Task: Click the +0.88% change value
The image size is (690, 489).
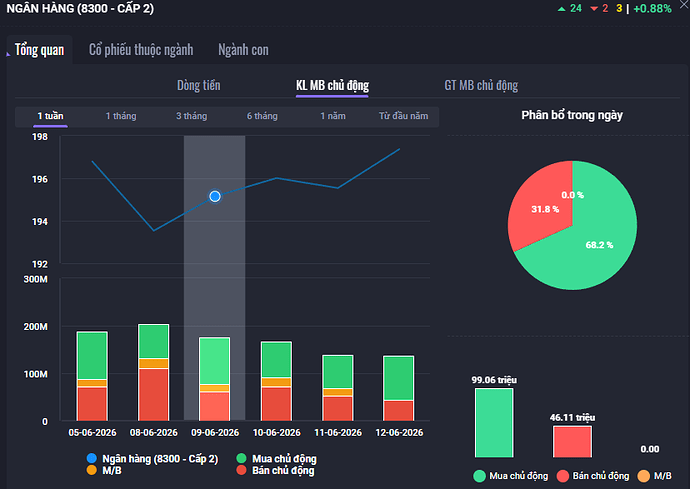Action: [653, 8]
